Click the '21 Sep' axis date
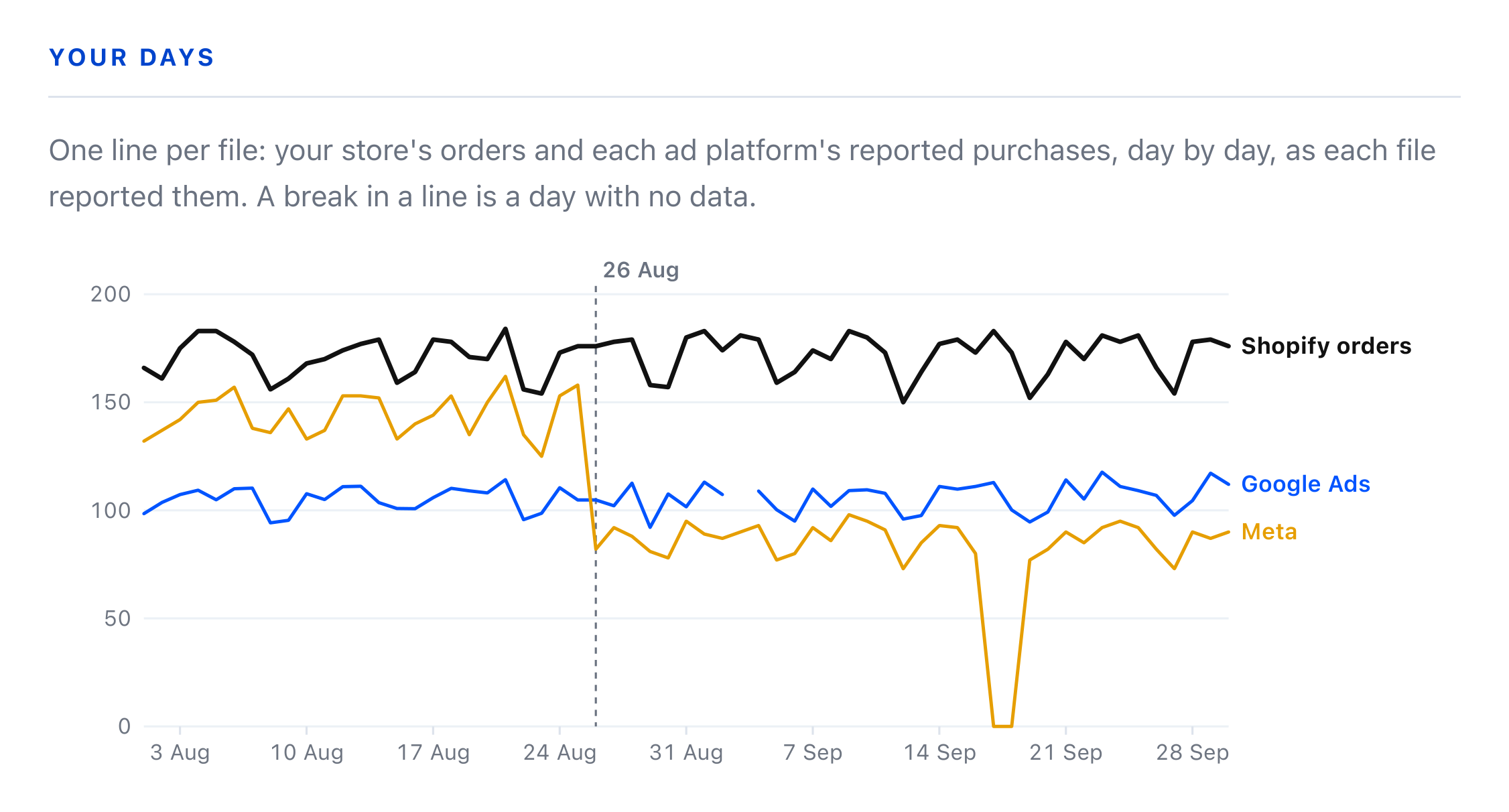Screen dimensions: 1509x812 (1066, 752)
